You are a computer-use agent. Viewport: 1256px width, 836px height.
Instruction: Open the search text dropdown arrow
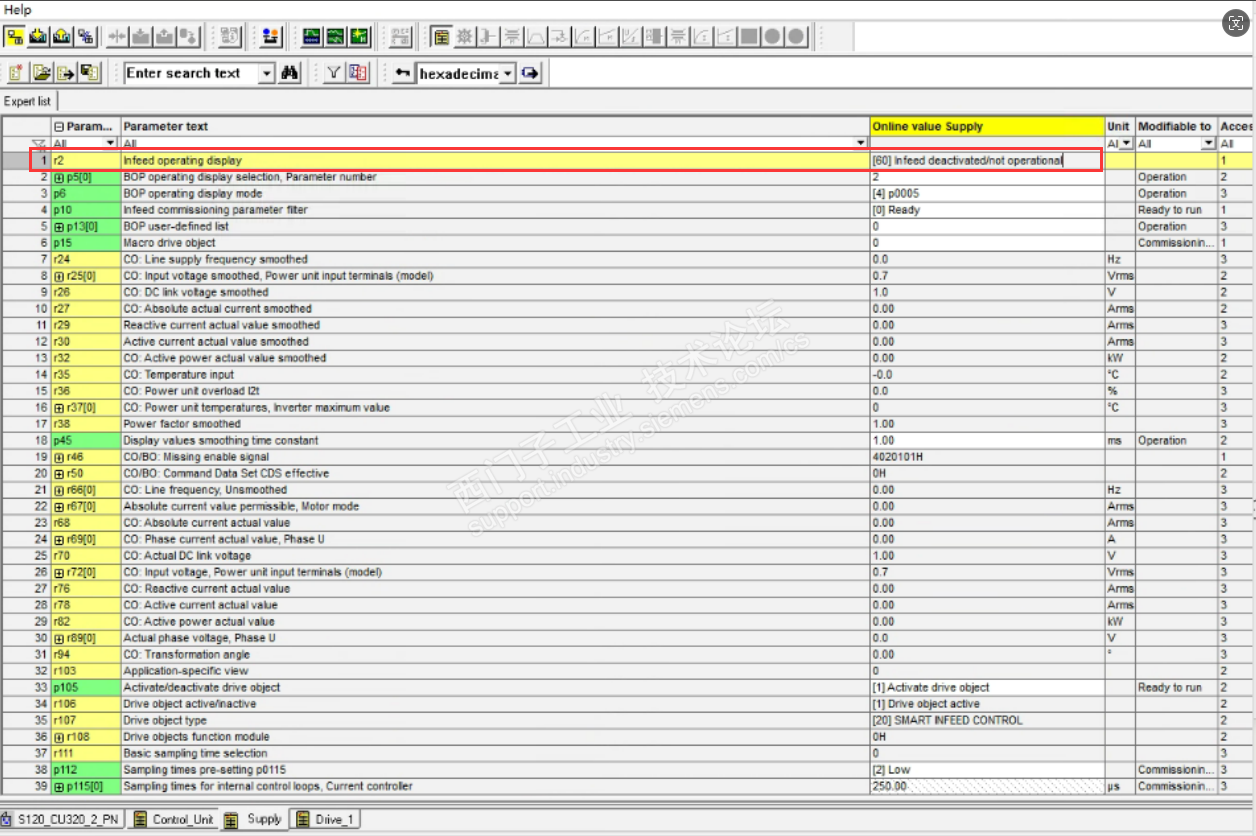click(266, 73)
